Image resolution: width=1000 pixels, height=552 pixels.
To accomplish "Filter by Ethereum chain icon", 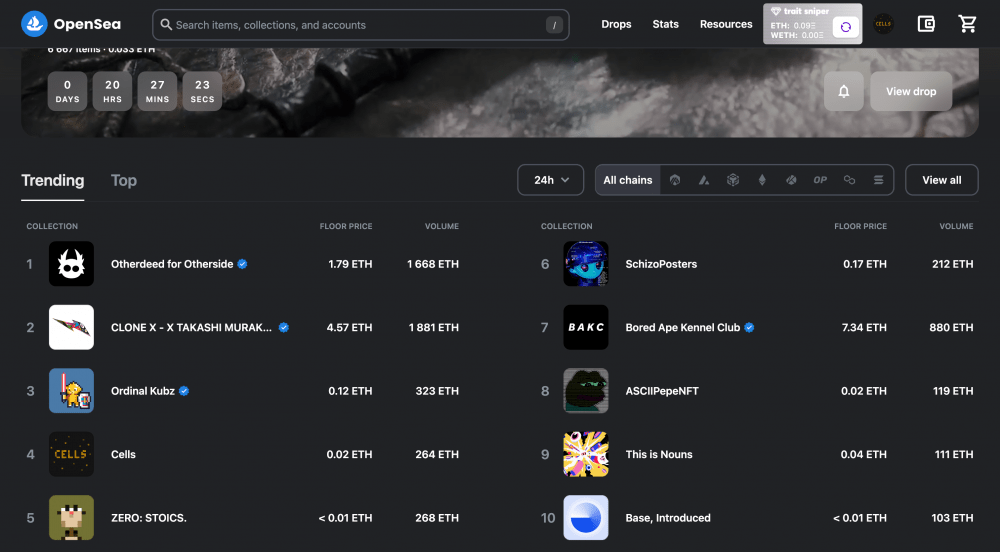I will pos(762,180).
